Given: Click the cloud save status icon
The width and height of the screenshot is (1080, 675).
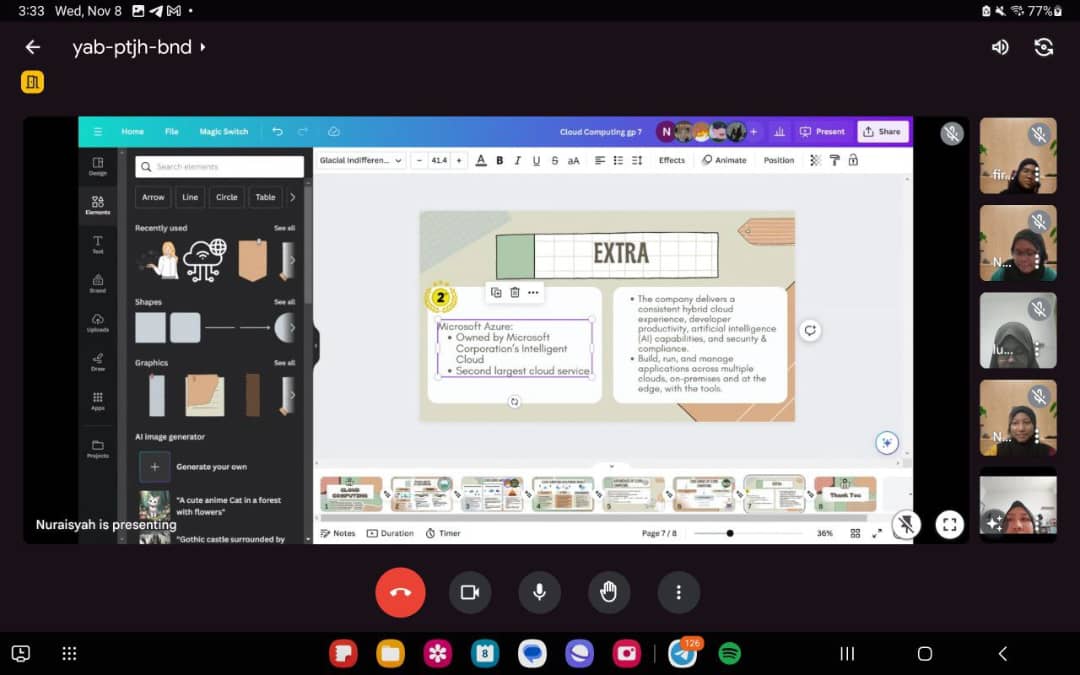Looking at the screenshot, I should tap(334, 132).
